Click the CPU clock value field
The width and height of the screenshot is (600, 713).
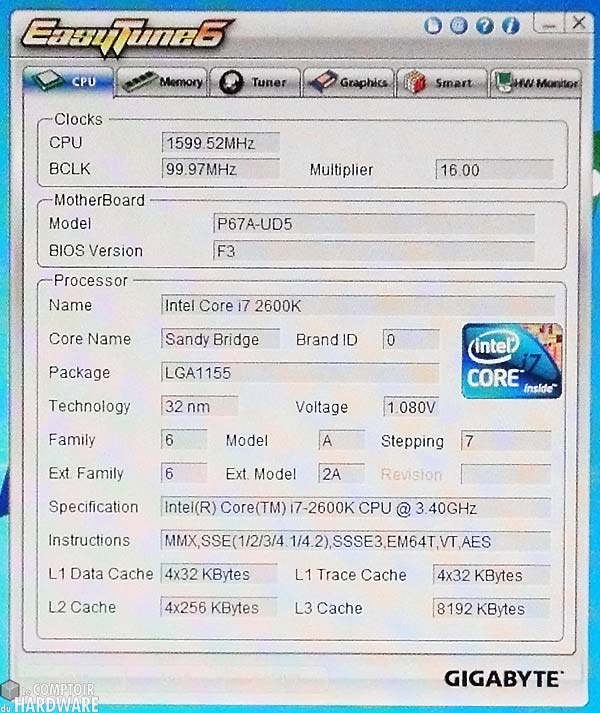pos(220,144)
